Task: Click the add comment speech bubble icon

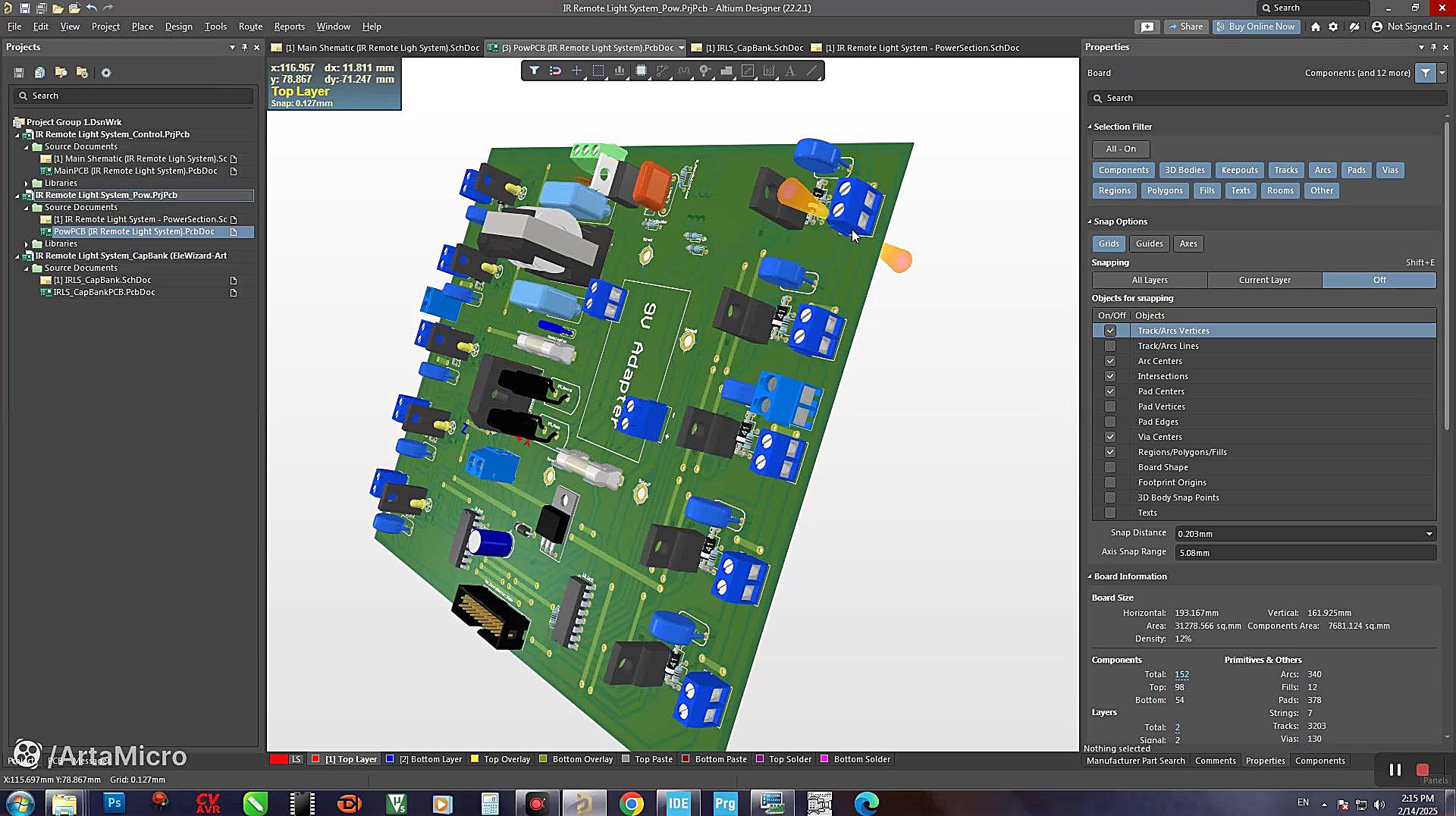Action: (x=1147, y=27)
